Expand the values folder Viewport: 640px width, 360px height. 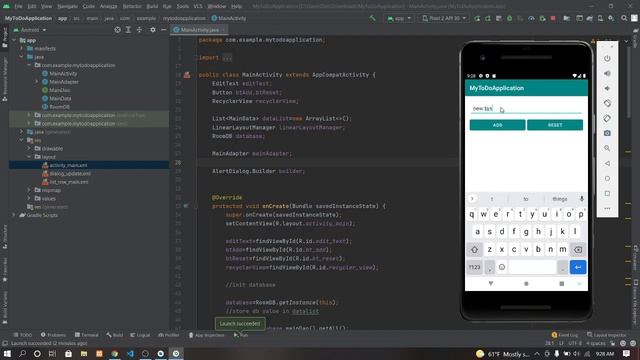(x=29, y=198)
